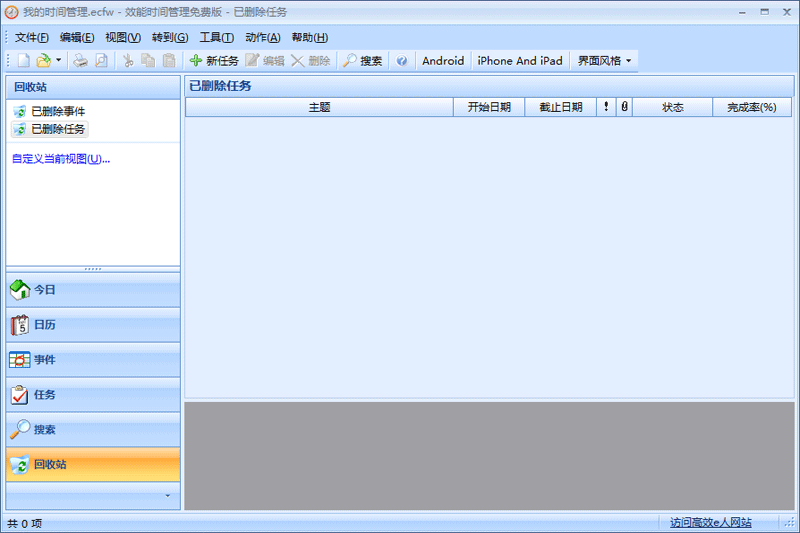800x533 pixels.
Task: Close the application window
Action: pos(787,12)
